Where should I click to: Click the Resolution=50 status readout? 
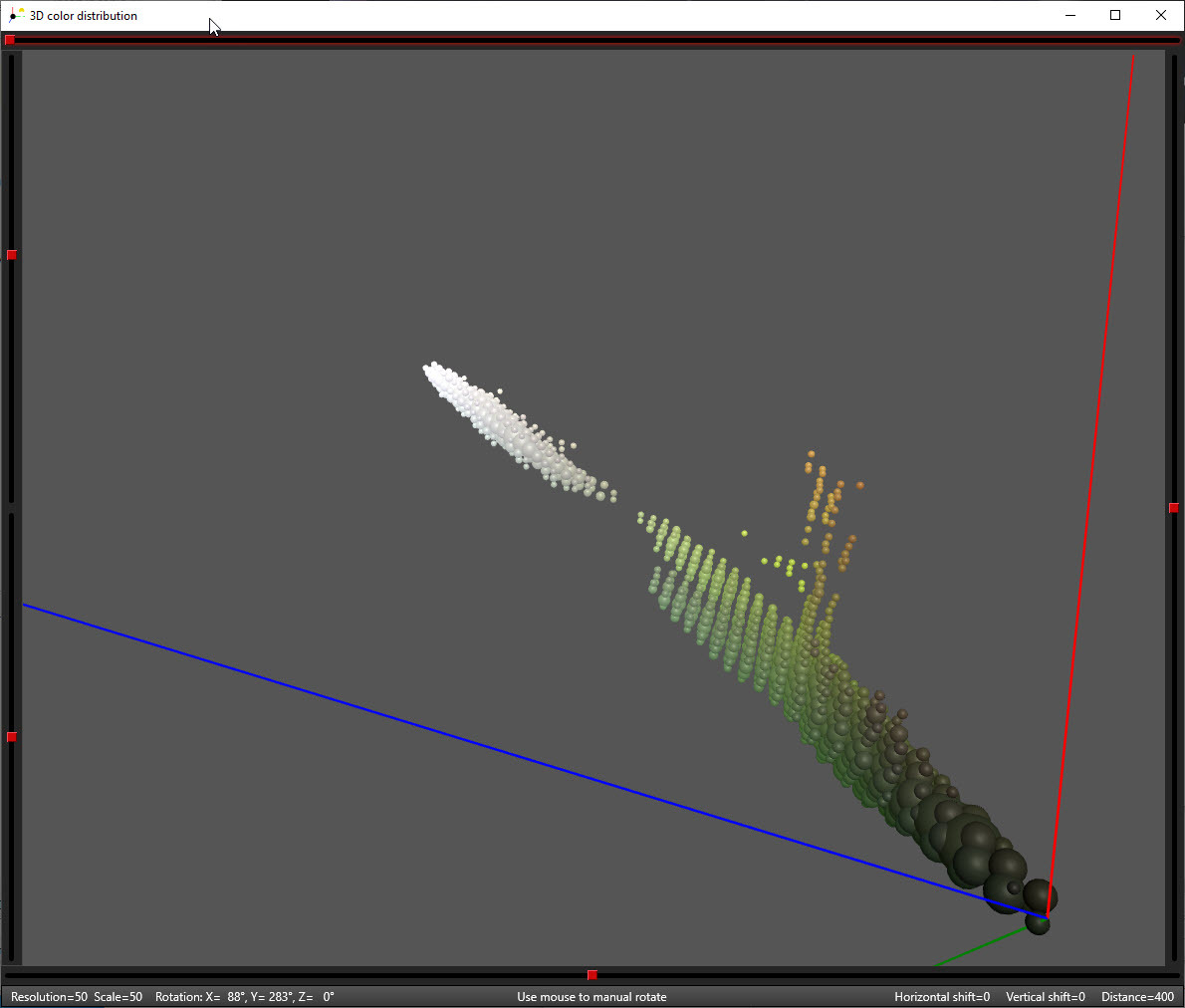[49, 997]
